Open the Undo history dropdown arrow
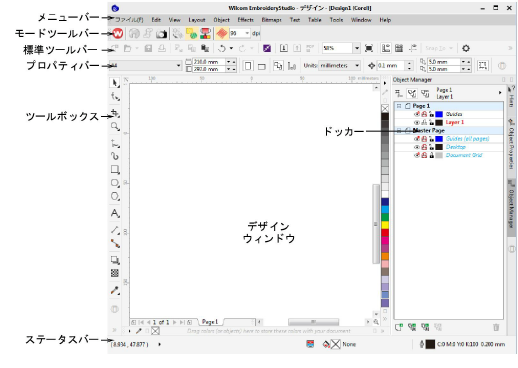Viewport: 518px width, 368px height. pos(231,49)
